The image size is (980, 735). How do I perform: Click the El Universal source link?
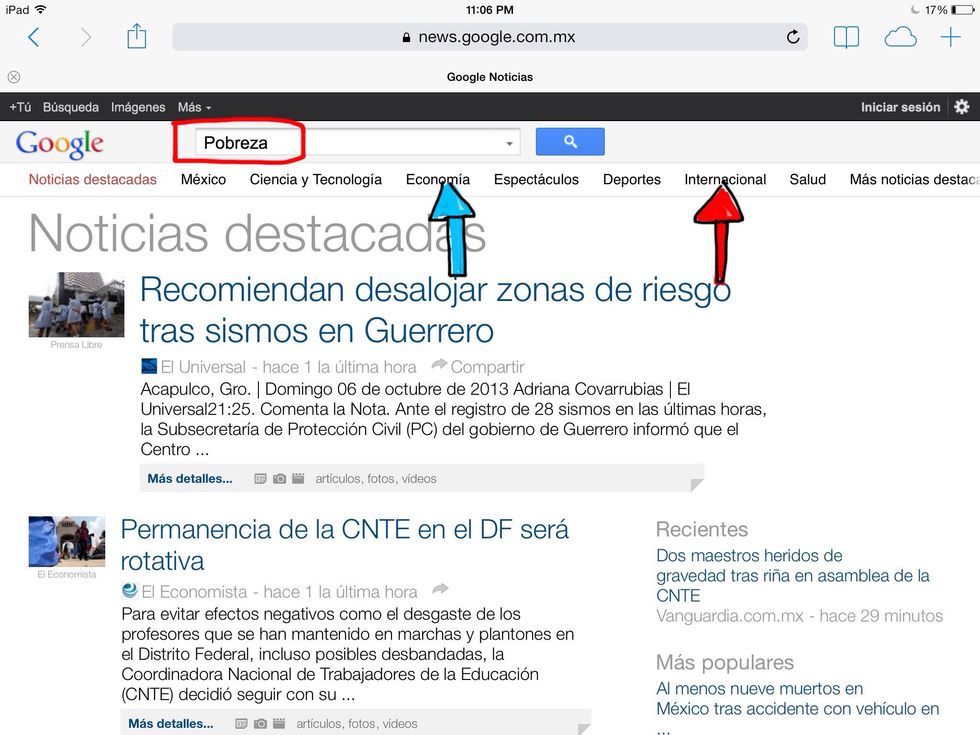click(203, 367)
